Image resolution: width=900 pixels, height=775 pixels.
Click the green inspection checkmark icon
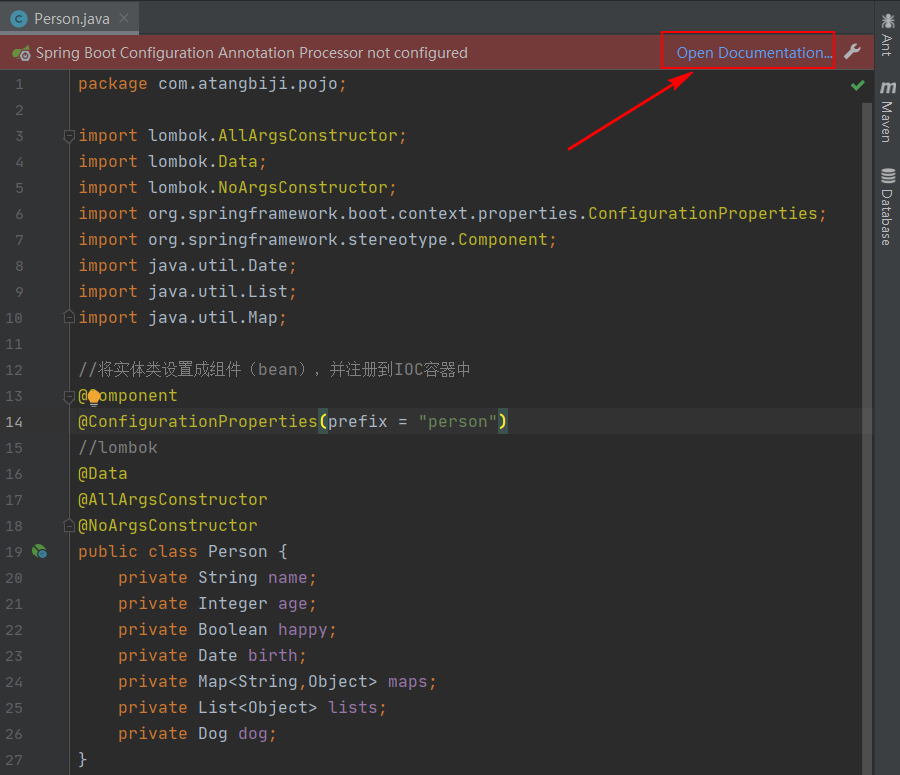coord(858,86)
